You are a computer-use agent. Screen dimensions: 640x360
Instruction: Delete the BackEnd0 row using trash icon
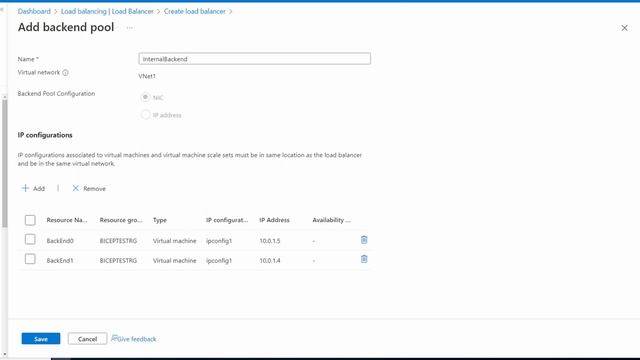(x=364, y=240)
